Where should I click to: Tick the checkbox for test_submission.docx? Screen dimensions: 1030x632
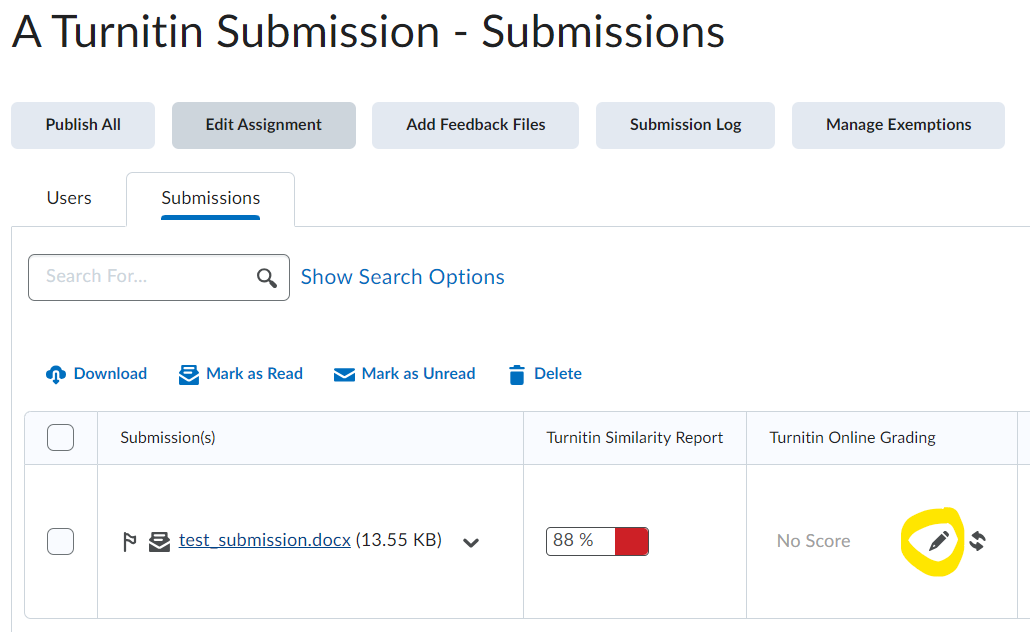60,541
